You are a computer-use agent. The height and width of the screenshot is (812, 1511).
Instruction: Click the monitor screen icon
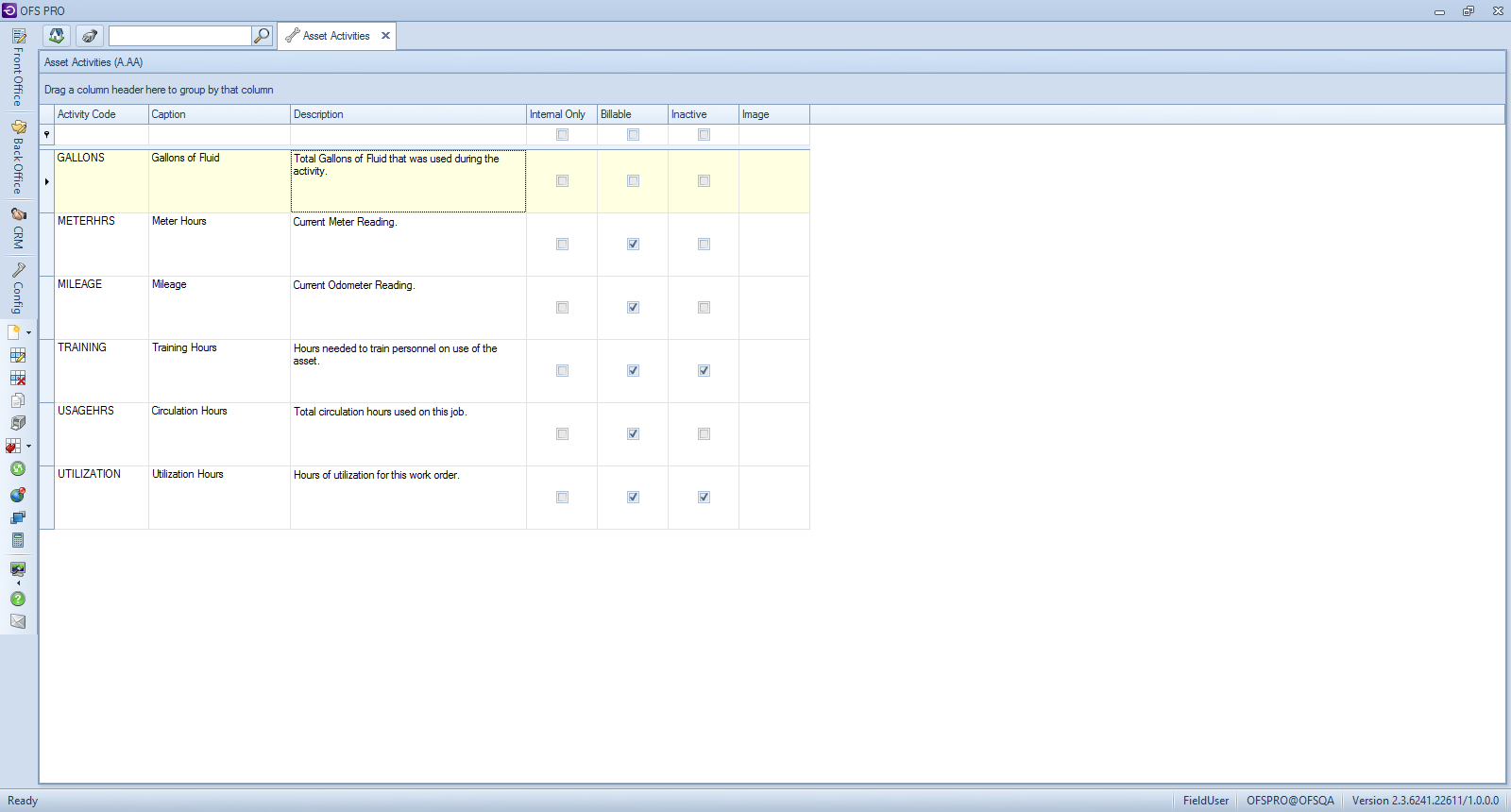pos(18,568)
